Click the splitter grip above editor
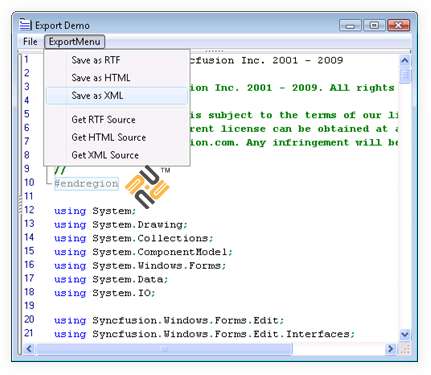 click(x=214, y=51)
